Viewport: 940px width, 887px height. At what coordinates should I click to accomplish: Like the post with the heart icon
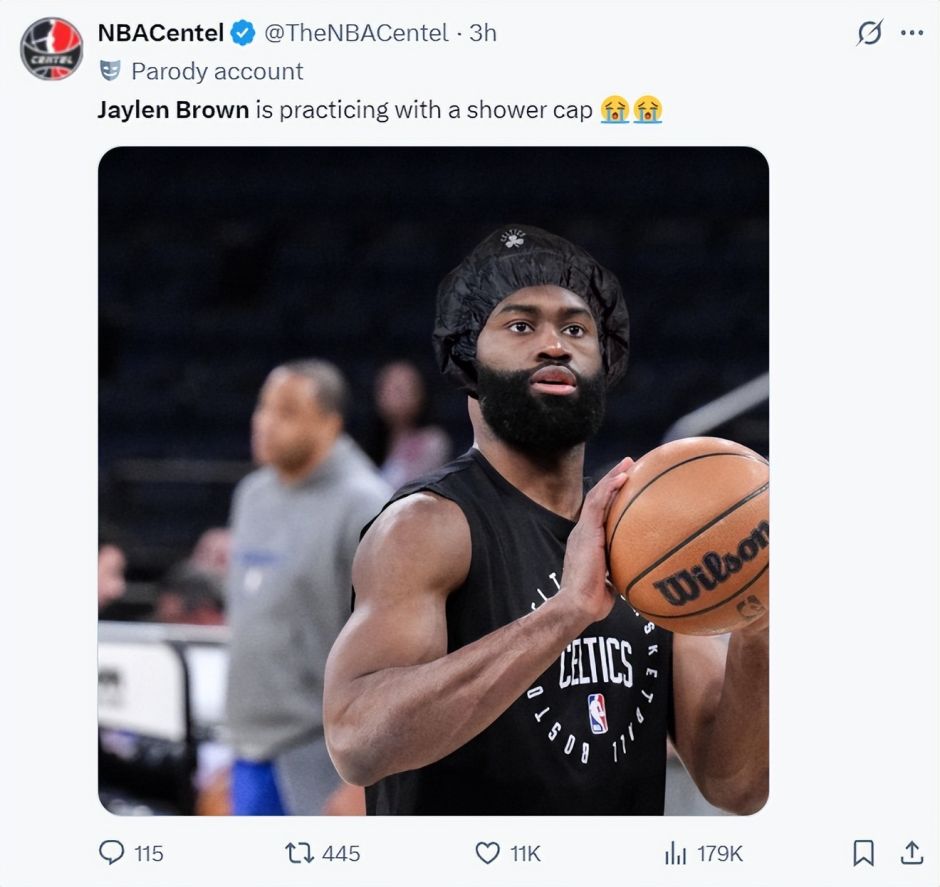click(487, 853)
